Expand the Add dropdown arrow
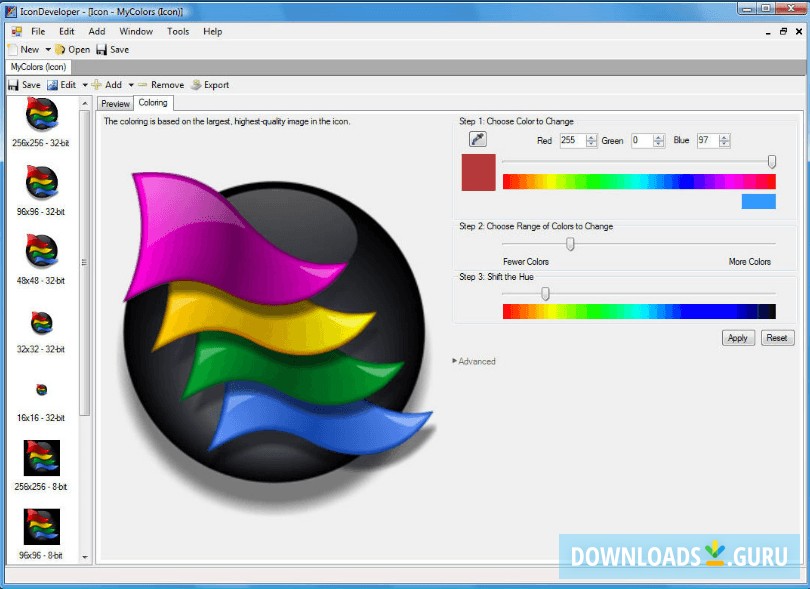810x589 pixels. pos(131,85)
